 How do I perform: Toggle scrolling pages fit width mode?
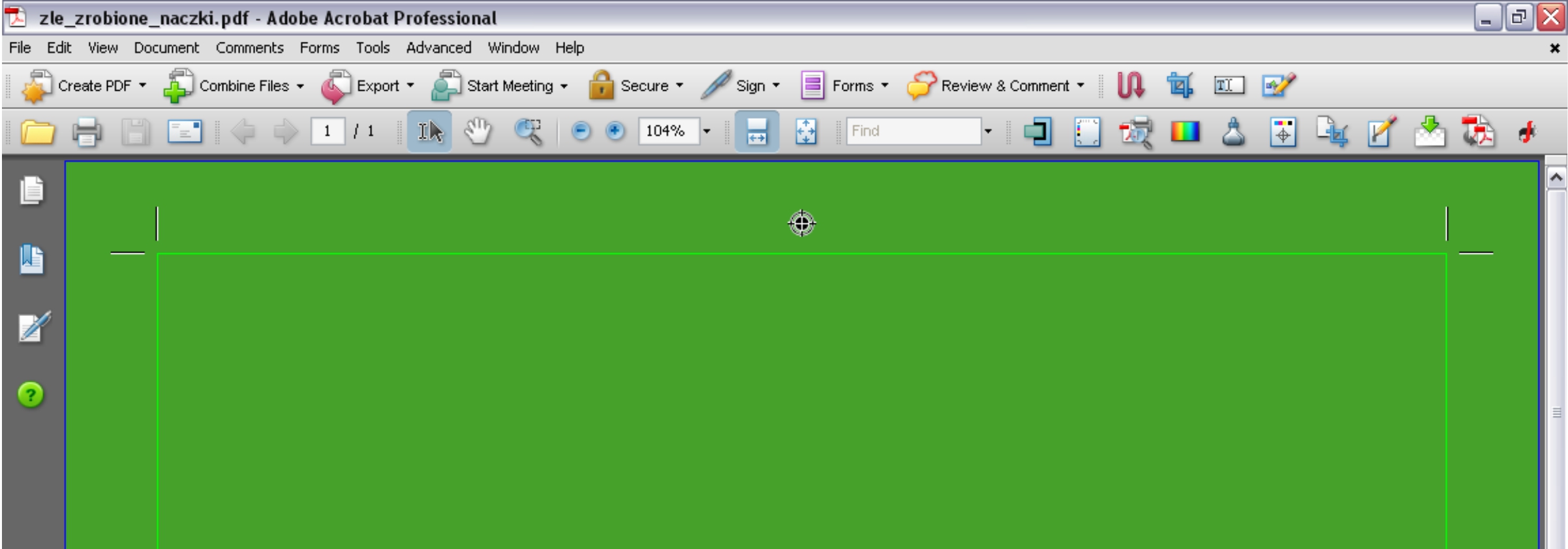pyautogui.click(x=756, y=132)
